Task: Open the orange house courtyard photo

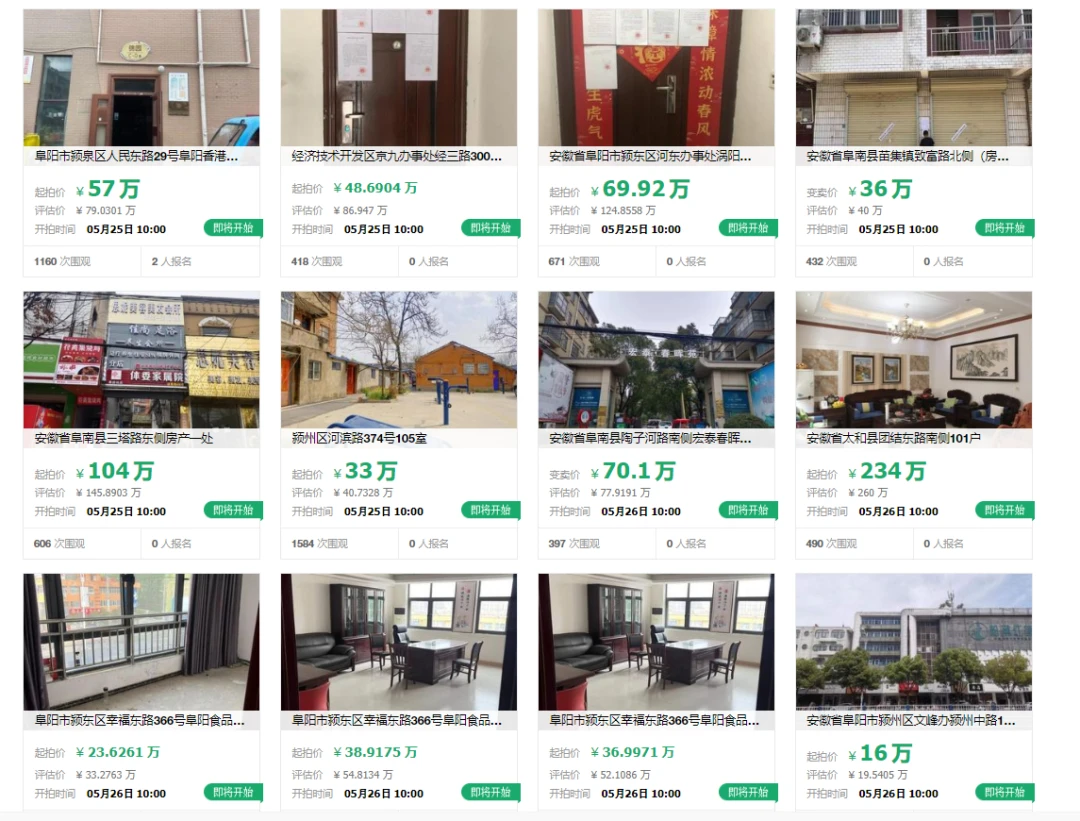Action: [x=399, y=360]
